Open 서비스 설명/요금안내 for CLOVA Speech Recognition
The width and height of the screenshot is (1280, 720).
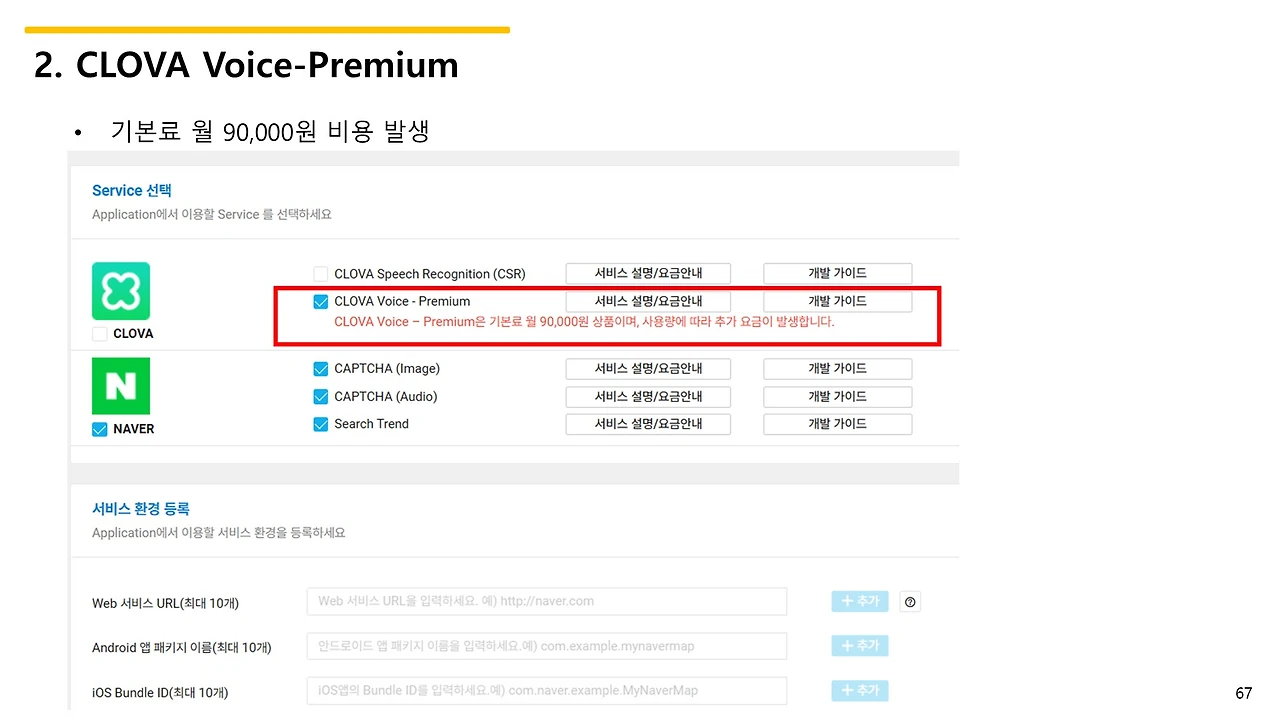tap(648, 273)
